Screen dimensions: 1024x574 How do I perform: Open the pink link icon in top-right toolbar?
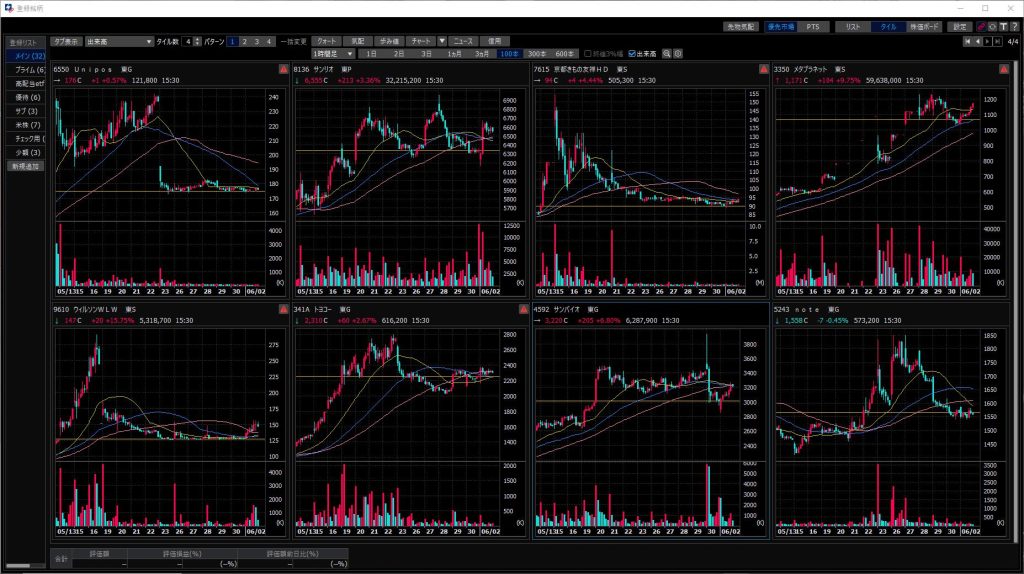click(x=980, y=27)
